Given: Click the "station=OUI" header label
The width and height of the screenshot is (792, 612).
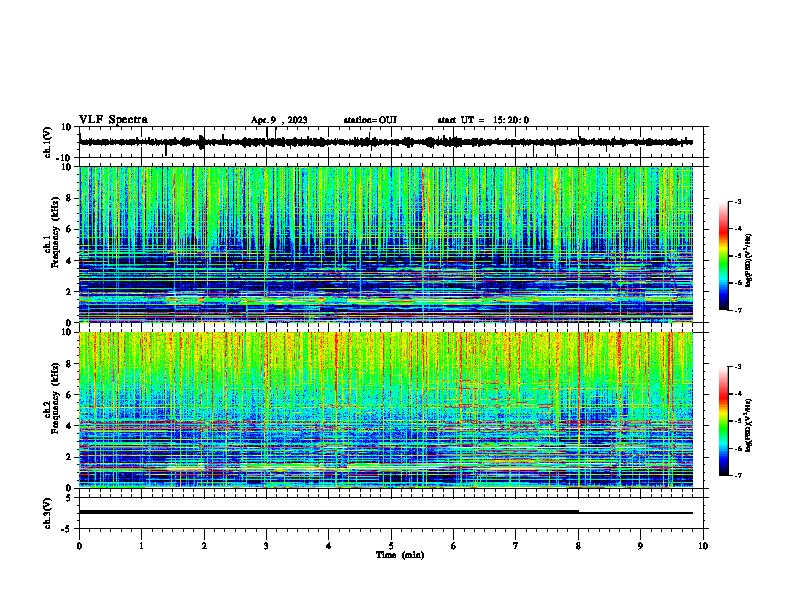Looking at the screenshot, I should point(370,120).
